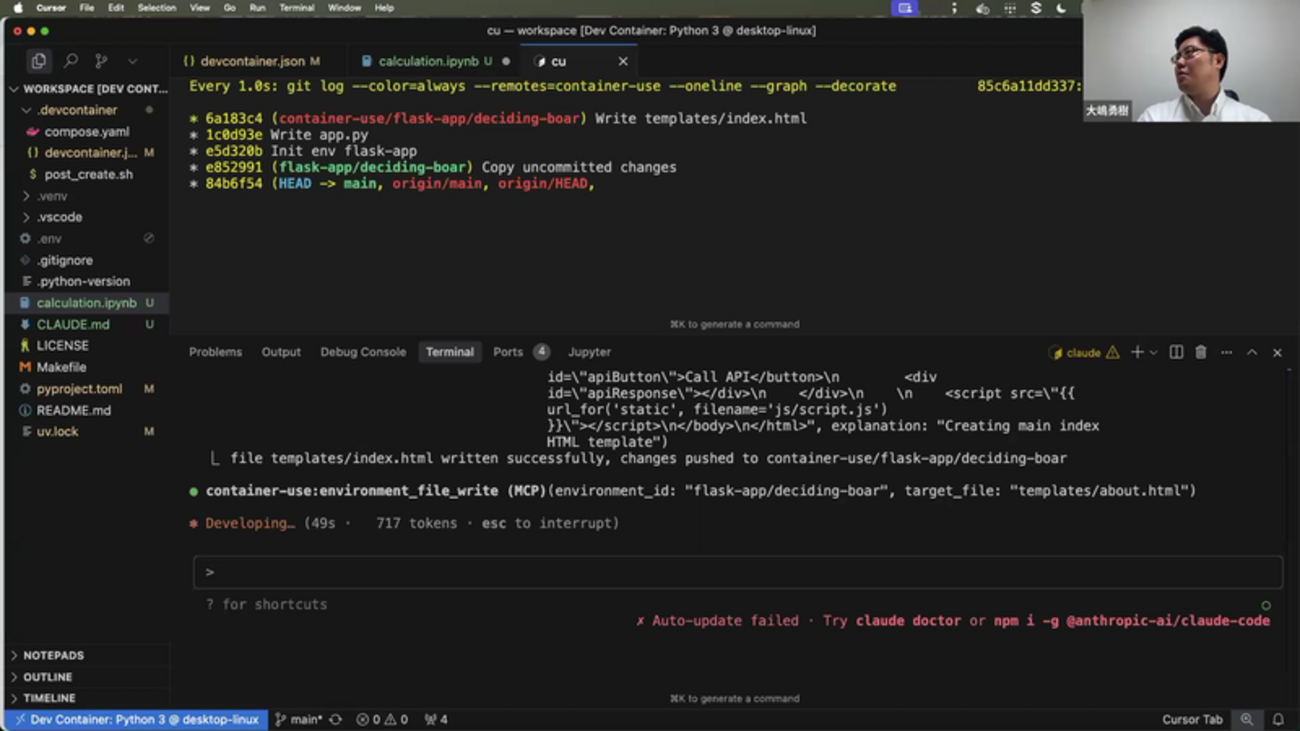Image resolution: width=1300 pixels, height=731 pixels.
Task: Open forwarded ports status item showing 4
Action: click(x=436, y=720)
